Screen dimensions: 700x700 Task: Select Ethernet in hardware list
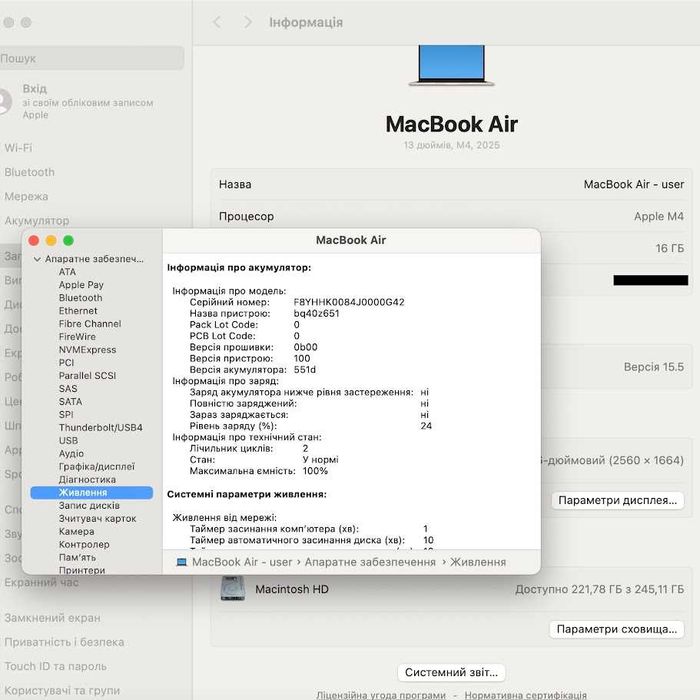(78, 311)
